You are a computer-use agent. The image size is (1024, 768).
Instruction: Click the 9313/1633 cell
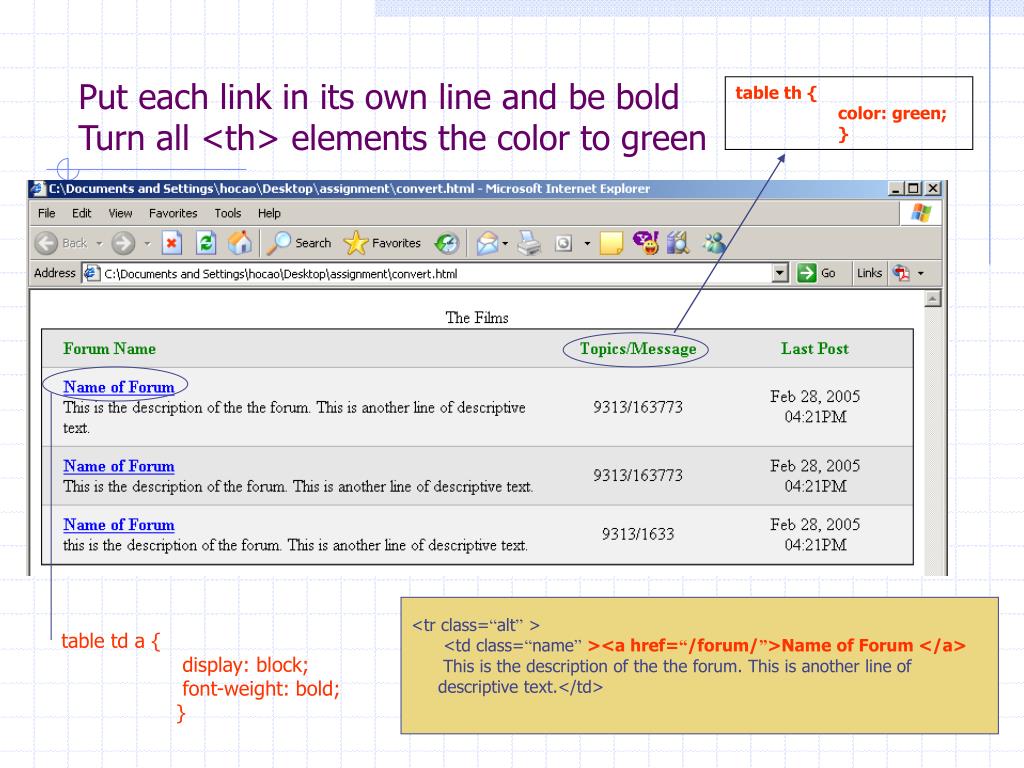pyautogui.click(x=638, y=534)
